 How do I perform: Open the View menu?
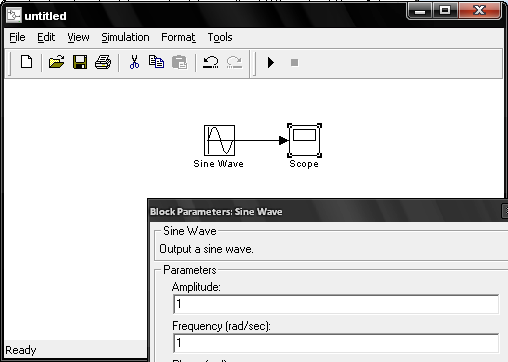tap(78, 37)
